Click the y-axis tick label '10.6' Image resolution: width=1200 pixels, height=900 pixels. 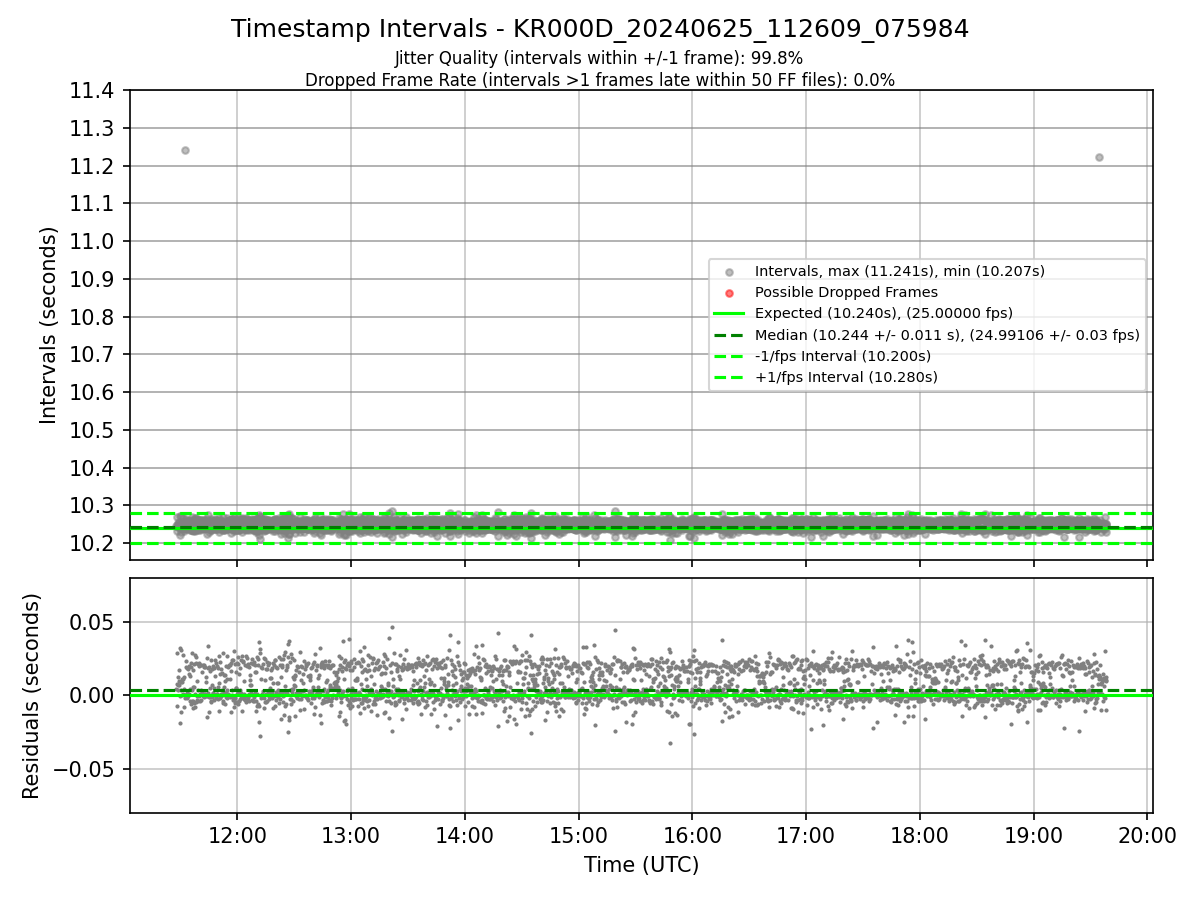tap(93, 393)
